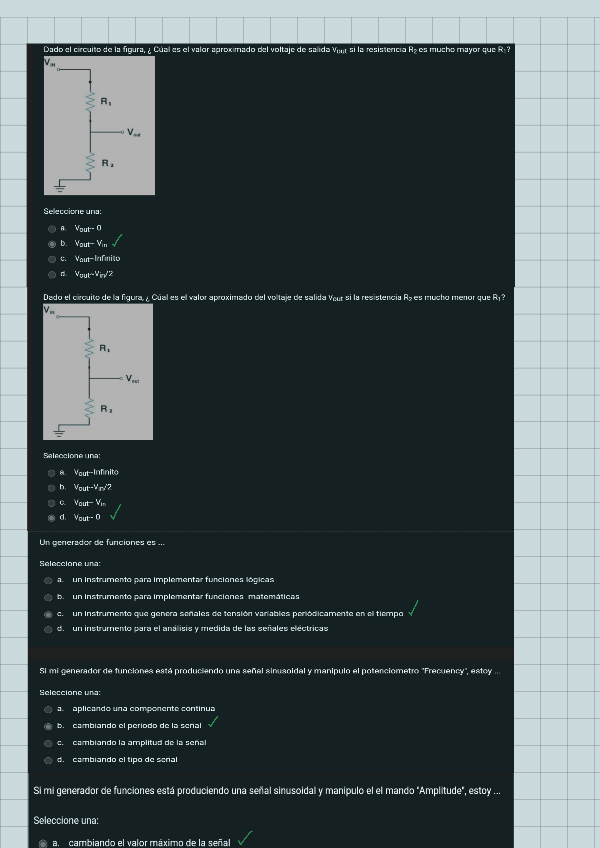Select 'cambiando la amplitud de la señal' option
600x848 pixels.
(x=48, y=743)
